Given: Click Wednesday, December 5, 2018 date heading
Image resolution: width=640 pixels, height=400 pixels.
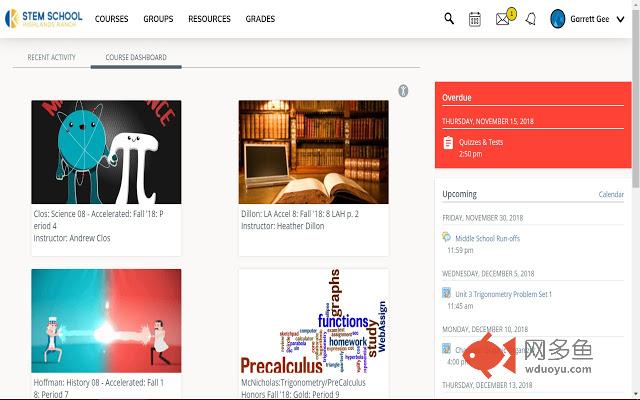Looking at the screenshot, I should [488, 273].
